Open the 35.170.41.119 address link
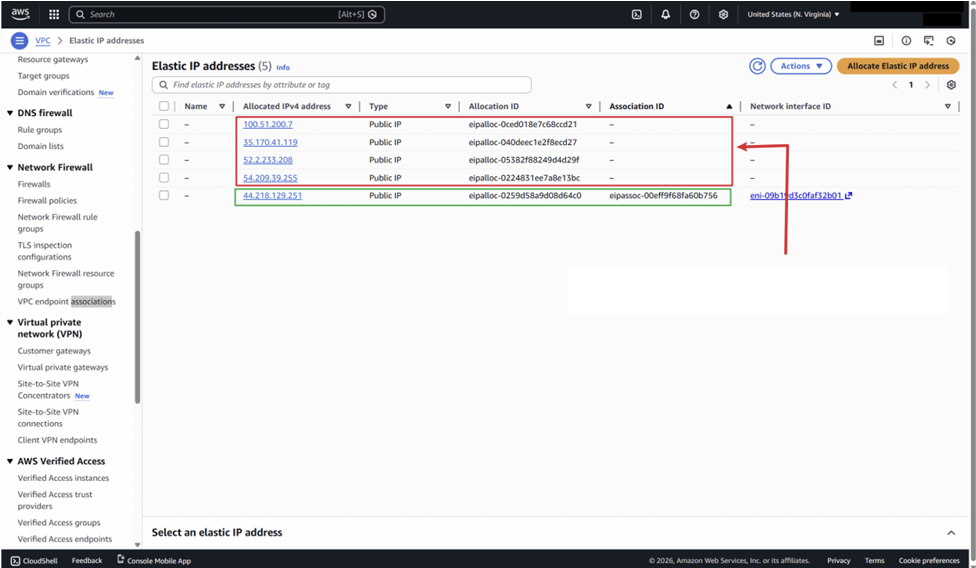This screenshot has height=568, width=976. (x=270, y=142)
